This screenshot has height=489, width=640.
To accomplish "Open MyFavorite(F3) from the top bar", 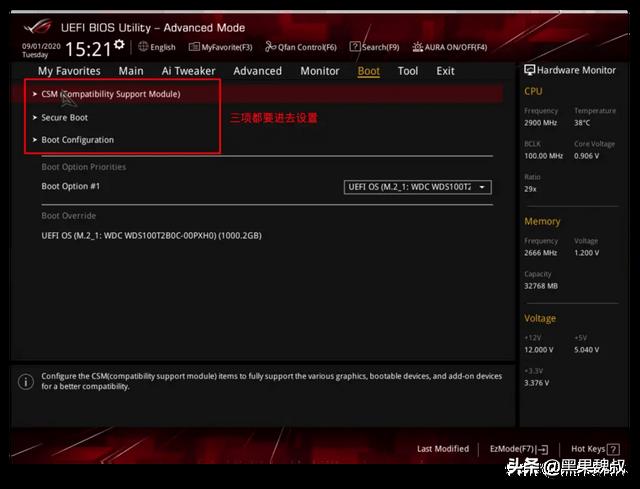I will (221, 47).
